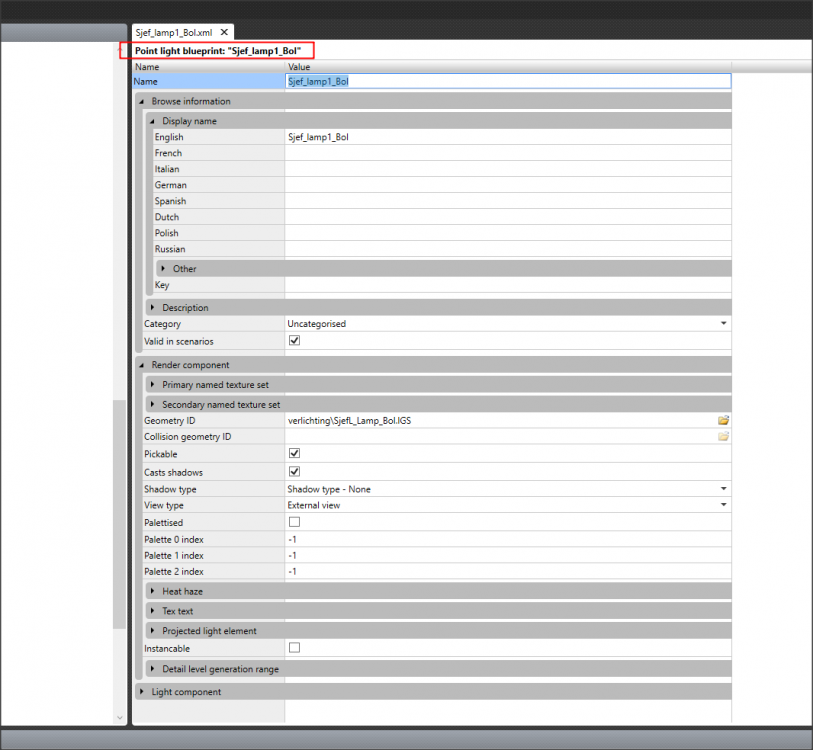This screenshot has width=813, height=750.
Task: Uncheck the Pickable checkbox
Action: tap(294, 454)
